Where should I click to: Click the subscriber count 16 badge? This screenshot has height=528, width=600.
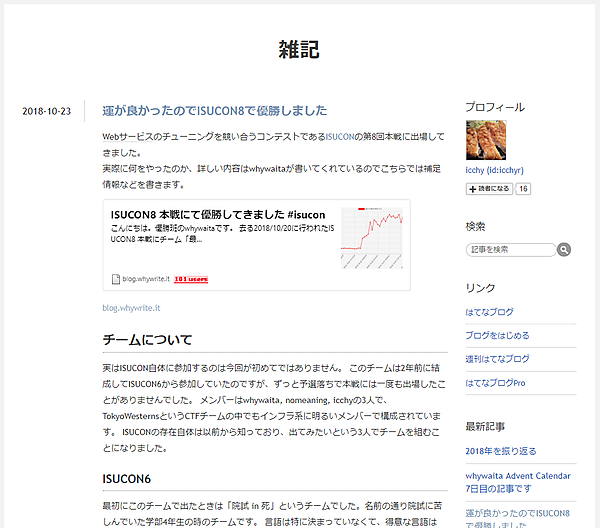point(523,189)
